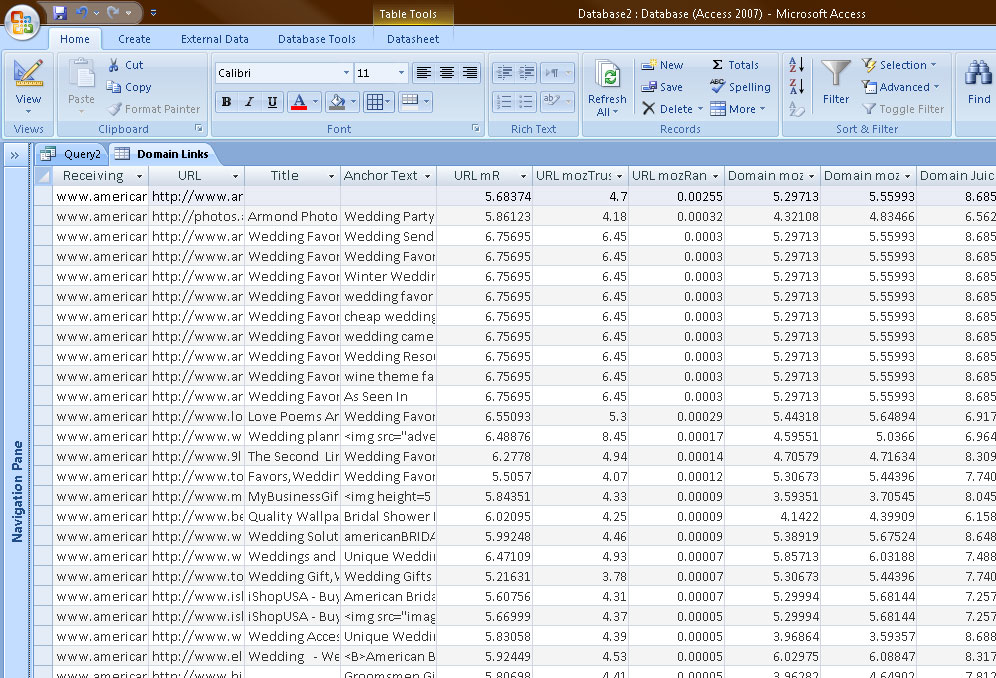Click the Totals button
The width and height of the screenshot is (996, 678).
pyautogui.click(x=735, y=65)
